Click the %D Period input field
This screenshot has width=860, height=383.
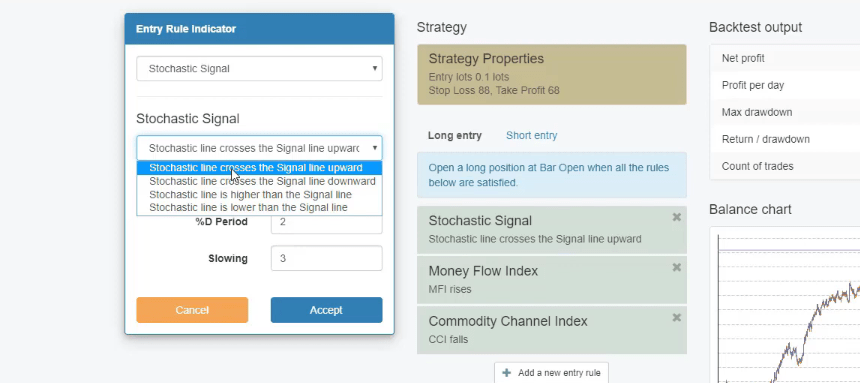tap(326, 223)
